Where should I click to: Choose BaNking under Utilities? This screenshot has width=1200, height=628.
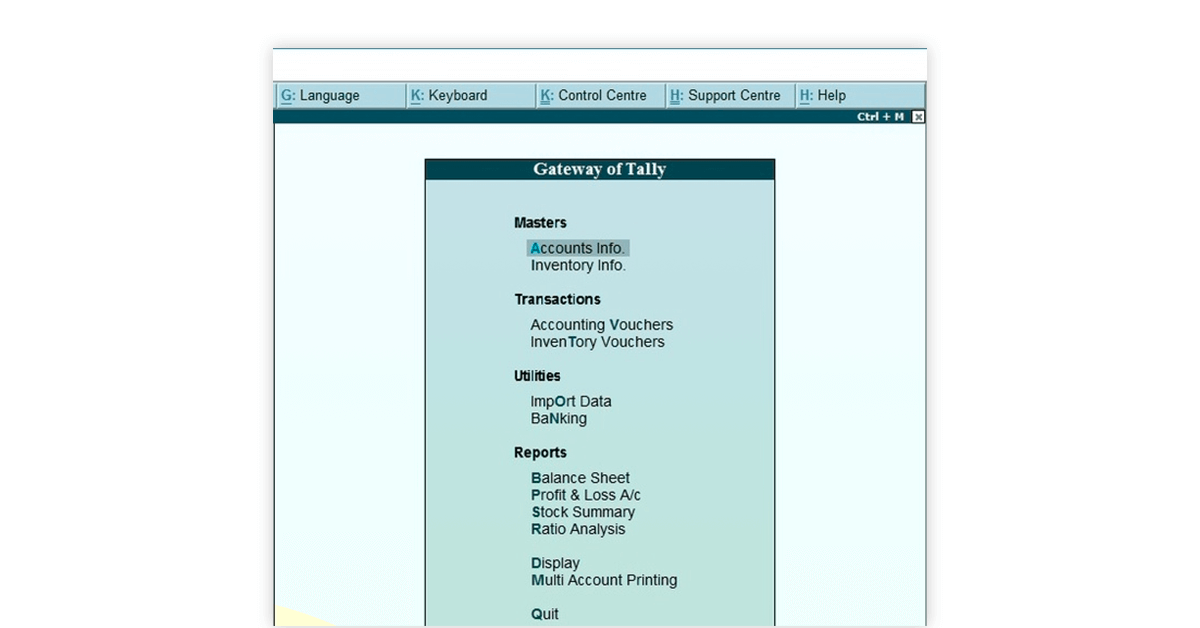pyautogui.click(x=558, y=419)
